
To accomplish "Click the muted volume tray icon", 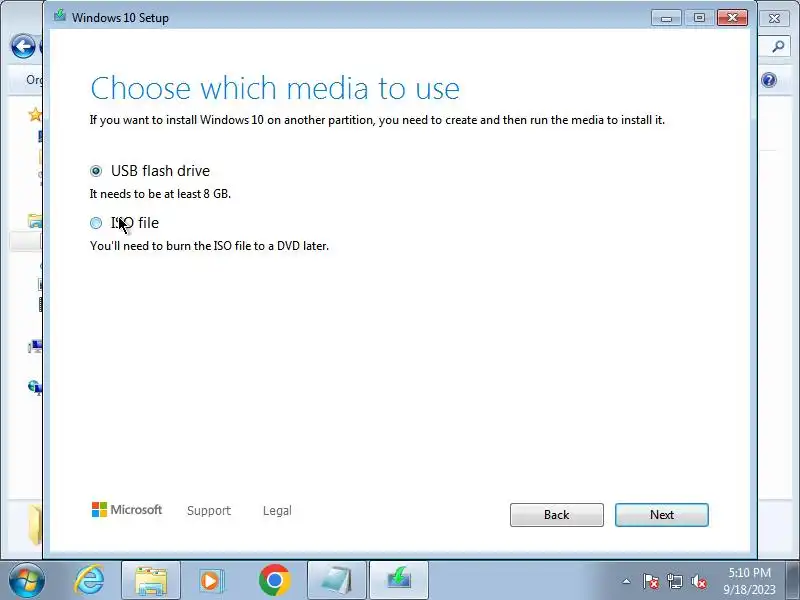I will pyautogui.click(x=698, y=581).
